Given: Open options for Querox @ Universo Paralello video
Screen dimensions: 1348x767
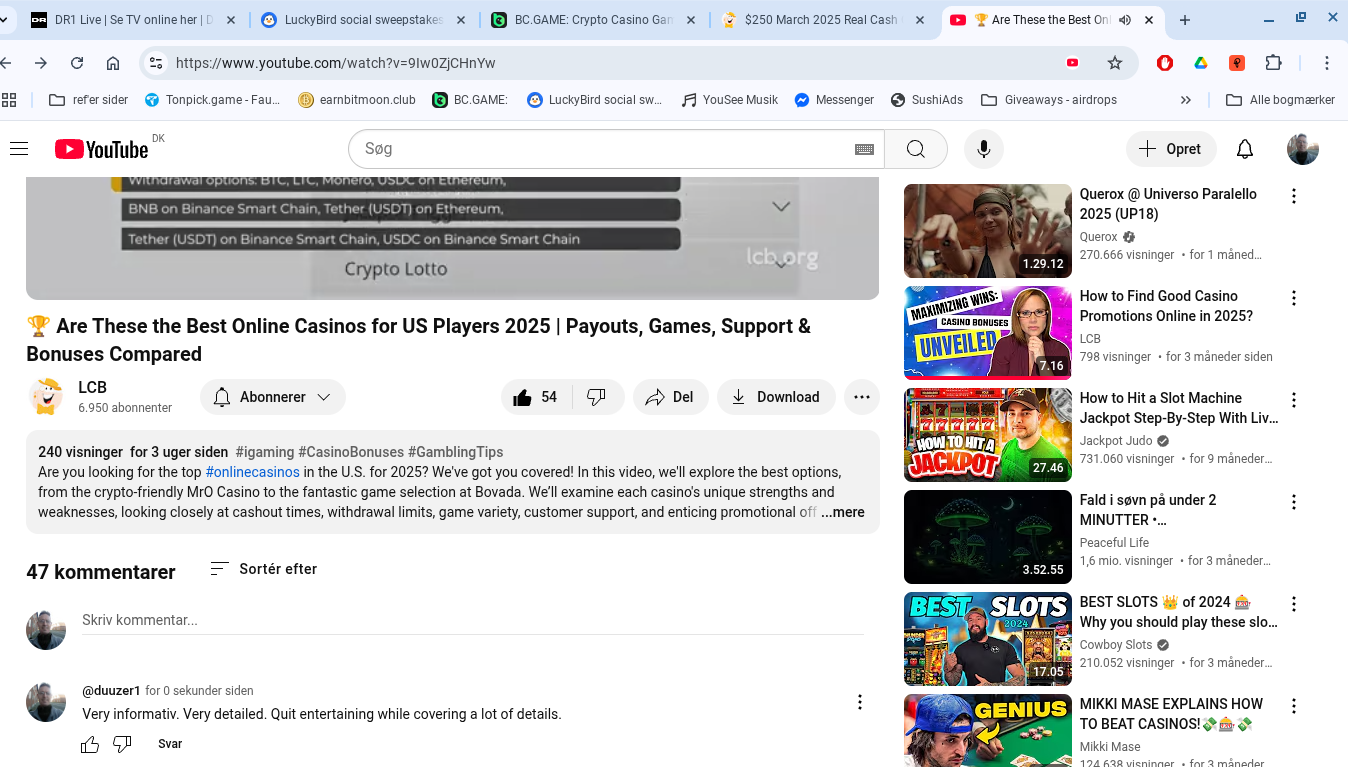Looking at the screenshot, I should (x=1294, y=196).
